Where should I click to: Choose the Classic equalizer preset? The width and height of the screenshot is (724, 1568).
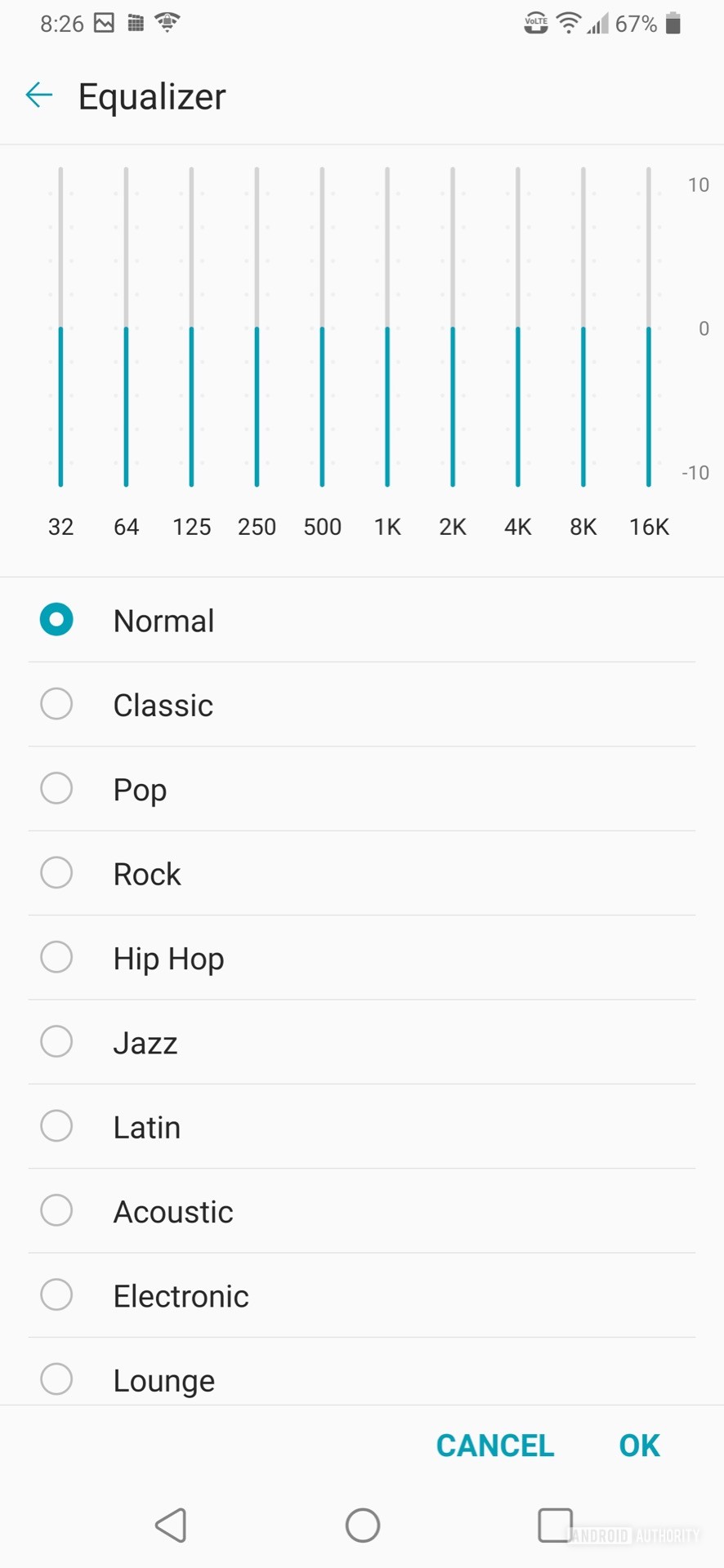pos(56,704)
